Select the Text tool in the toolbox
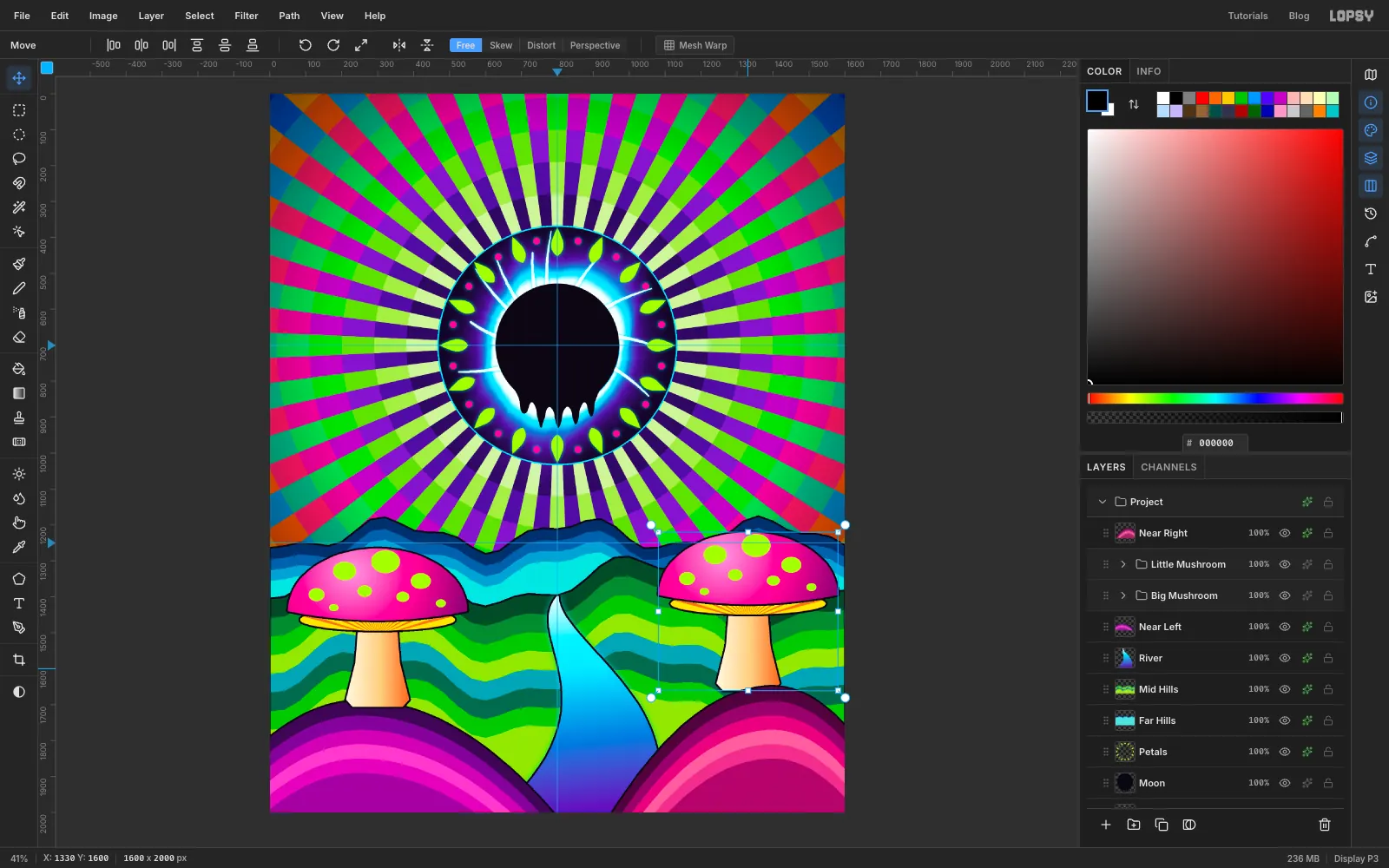 click(19, 603)
